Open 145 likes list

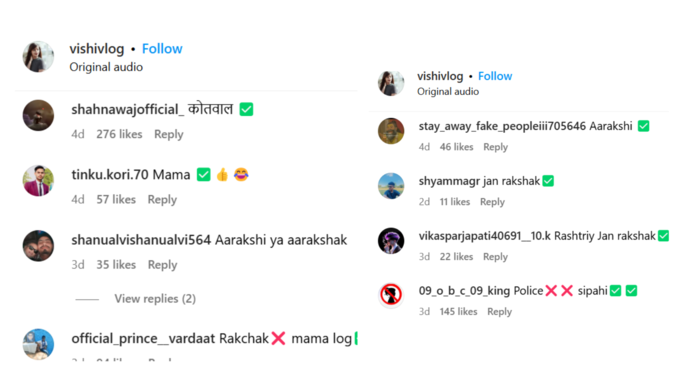[x=458, y=311]
